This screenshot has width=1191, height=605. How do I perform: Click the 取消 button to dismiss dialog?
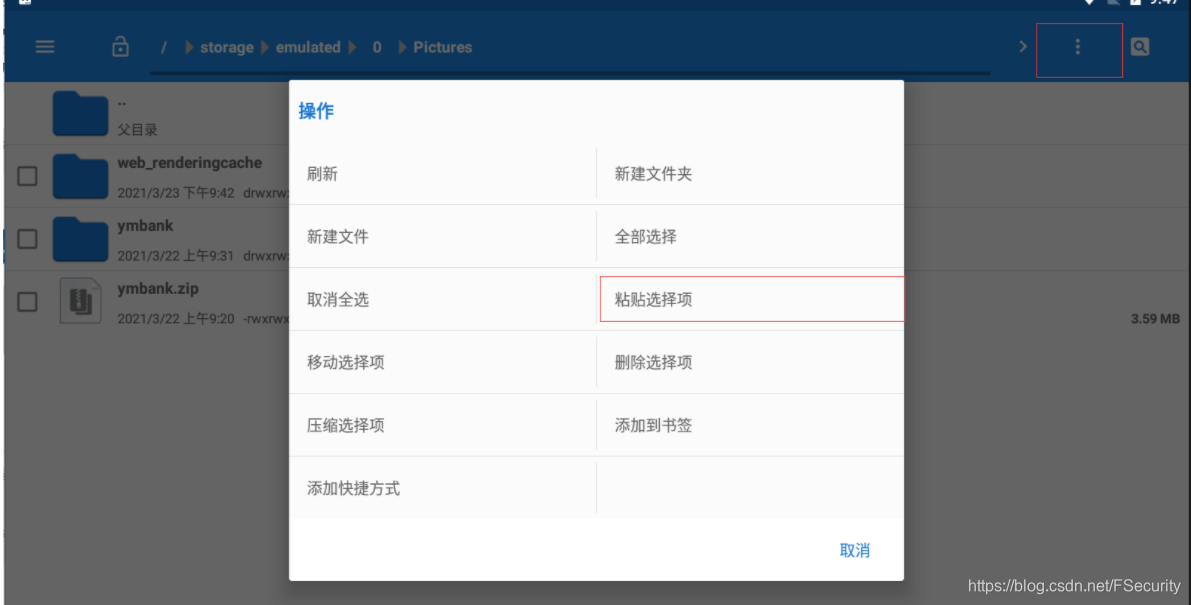(x=855, y=550)
